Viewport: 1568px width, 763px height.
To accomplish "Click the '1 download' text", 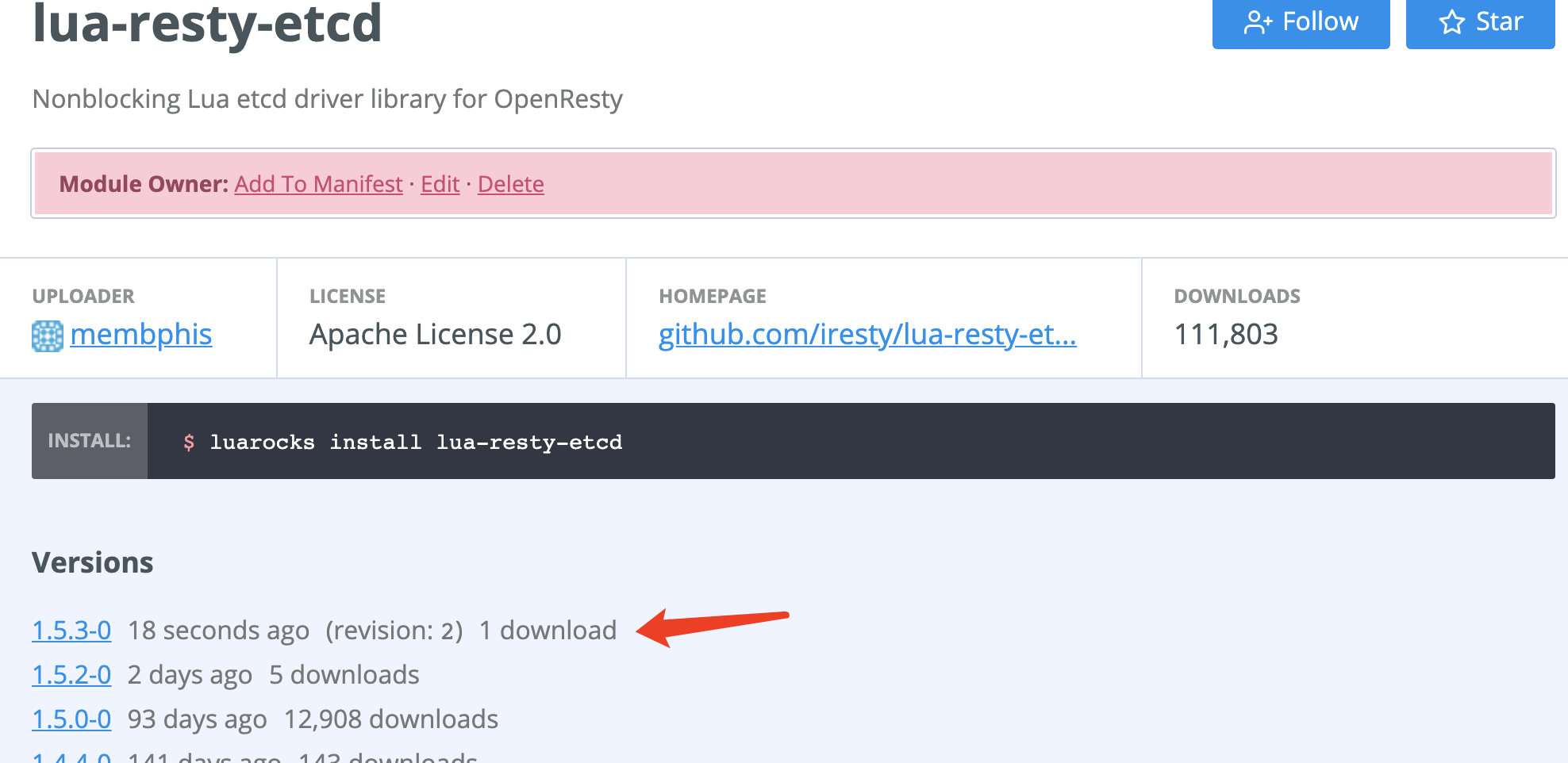I will [548, 631].
